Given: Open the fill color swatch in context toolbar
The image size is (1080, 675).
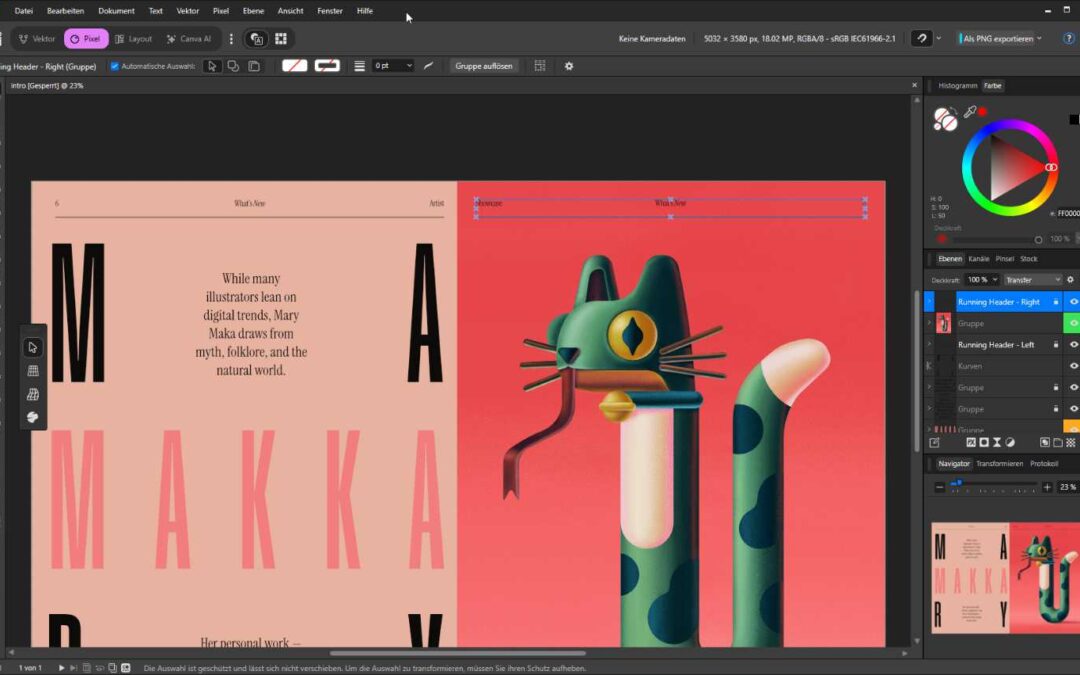Looking at the screenshot, I should 295,66.
